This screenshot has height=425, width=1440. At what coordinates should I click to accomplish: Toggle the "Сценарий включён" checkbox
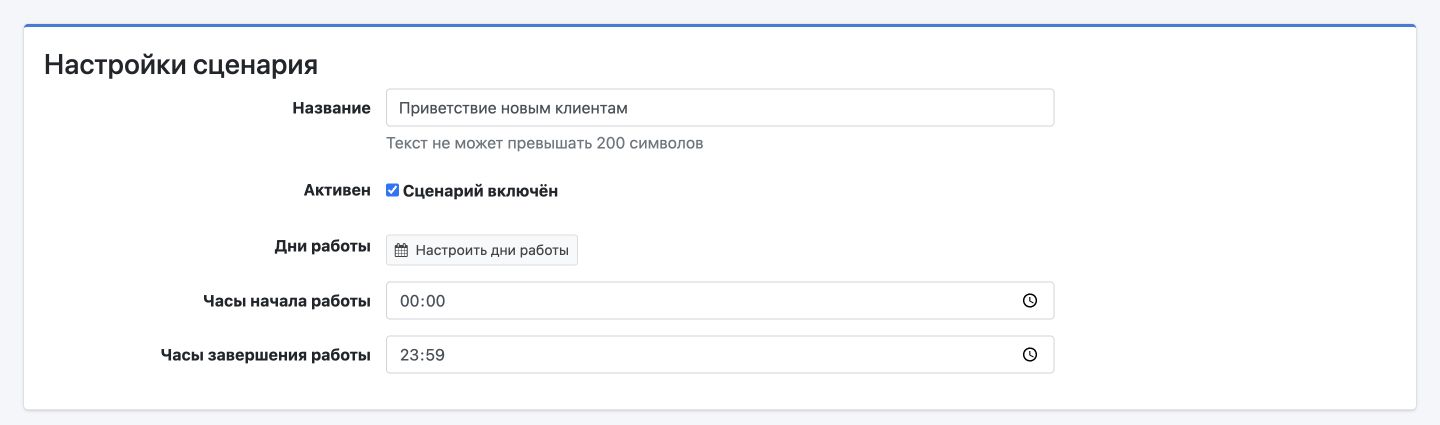click(x=393, y=190)
